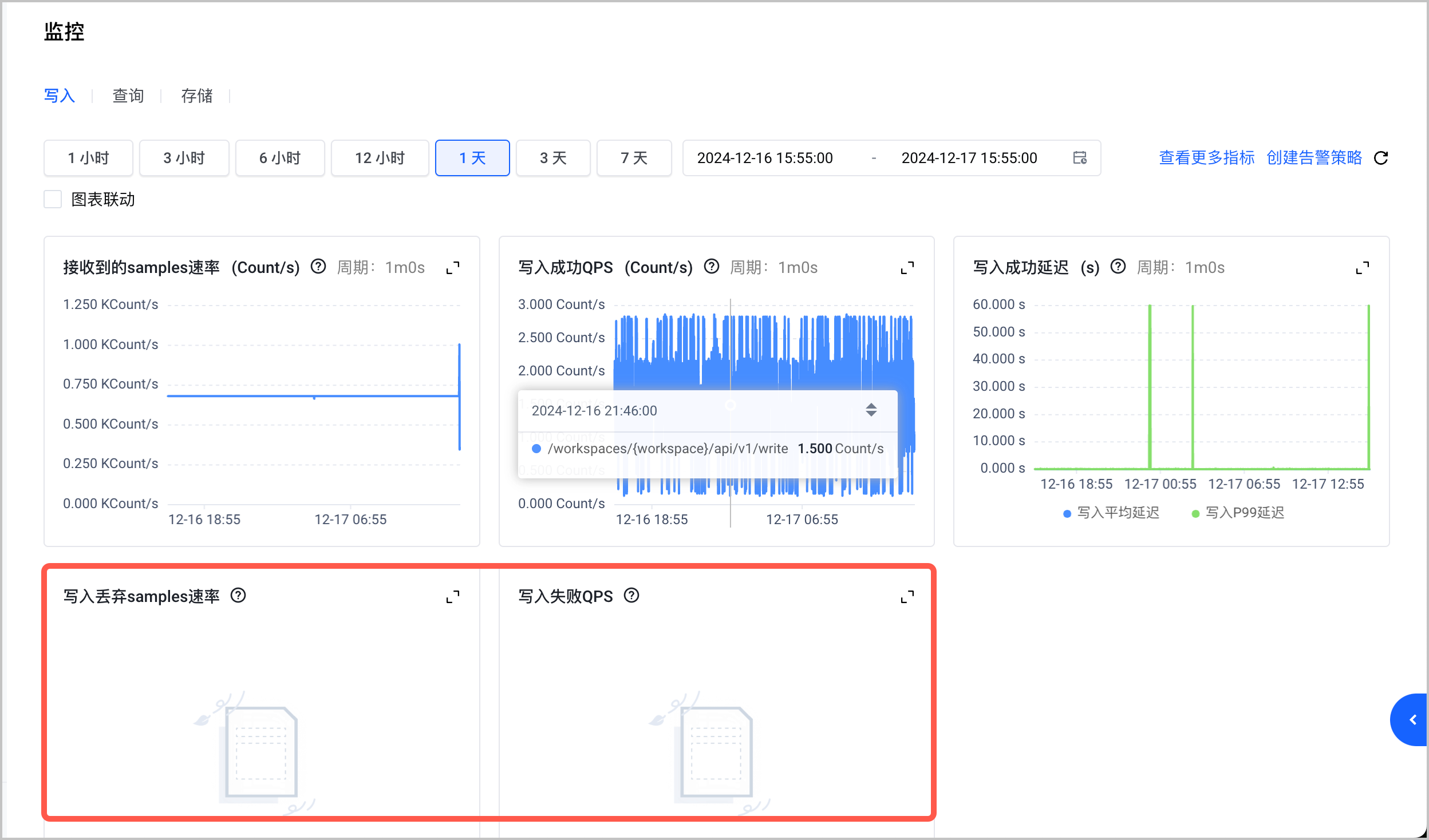Select the 7 天 time range
1429x840 pixels.
(634, 158)
